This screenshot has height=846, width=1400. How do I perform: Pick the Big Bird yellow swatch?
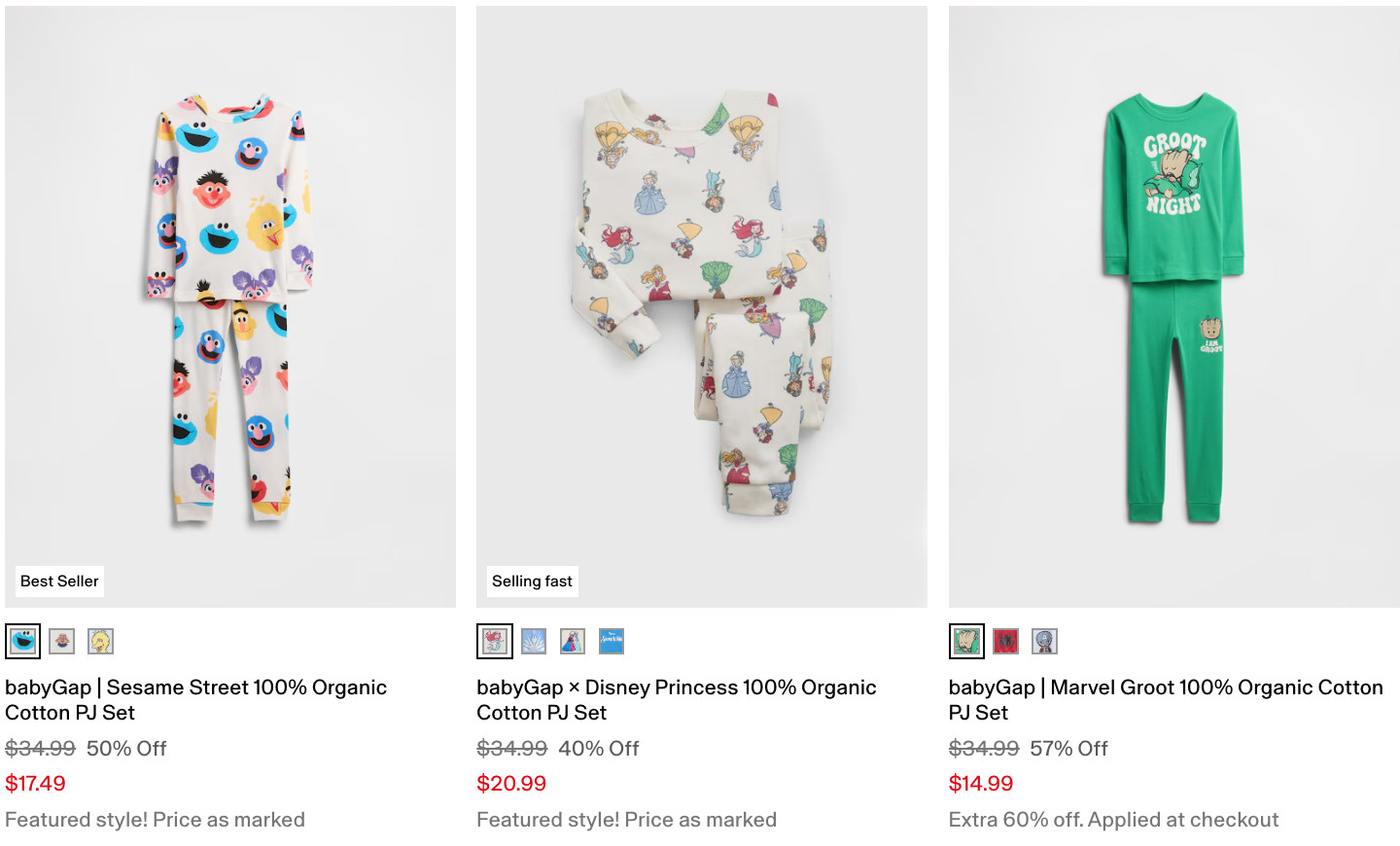click(x=101, y=642)
